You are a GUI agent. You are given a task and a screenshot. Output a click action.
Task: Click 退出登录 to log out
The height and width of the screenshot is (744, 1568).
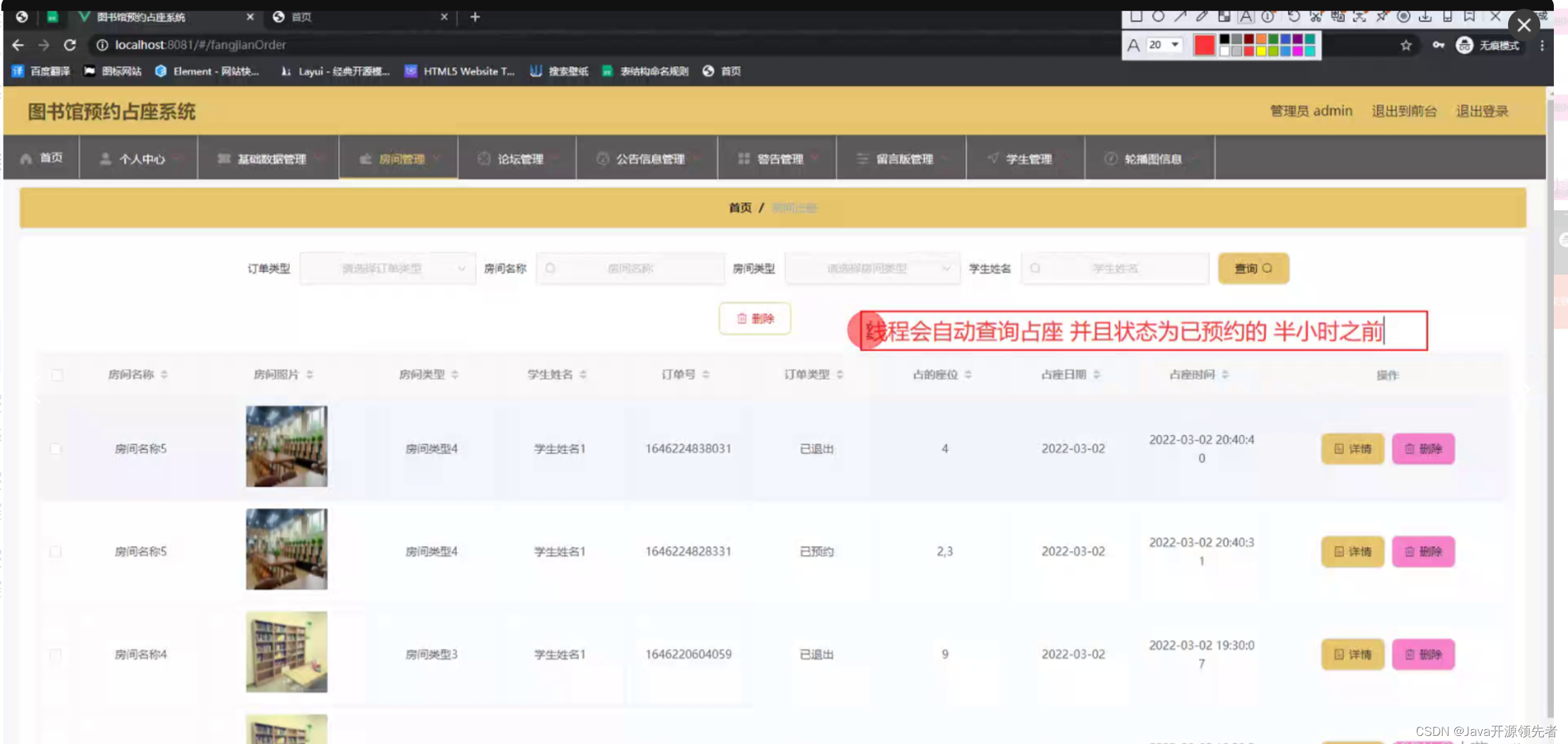[x=1482, y=111]
